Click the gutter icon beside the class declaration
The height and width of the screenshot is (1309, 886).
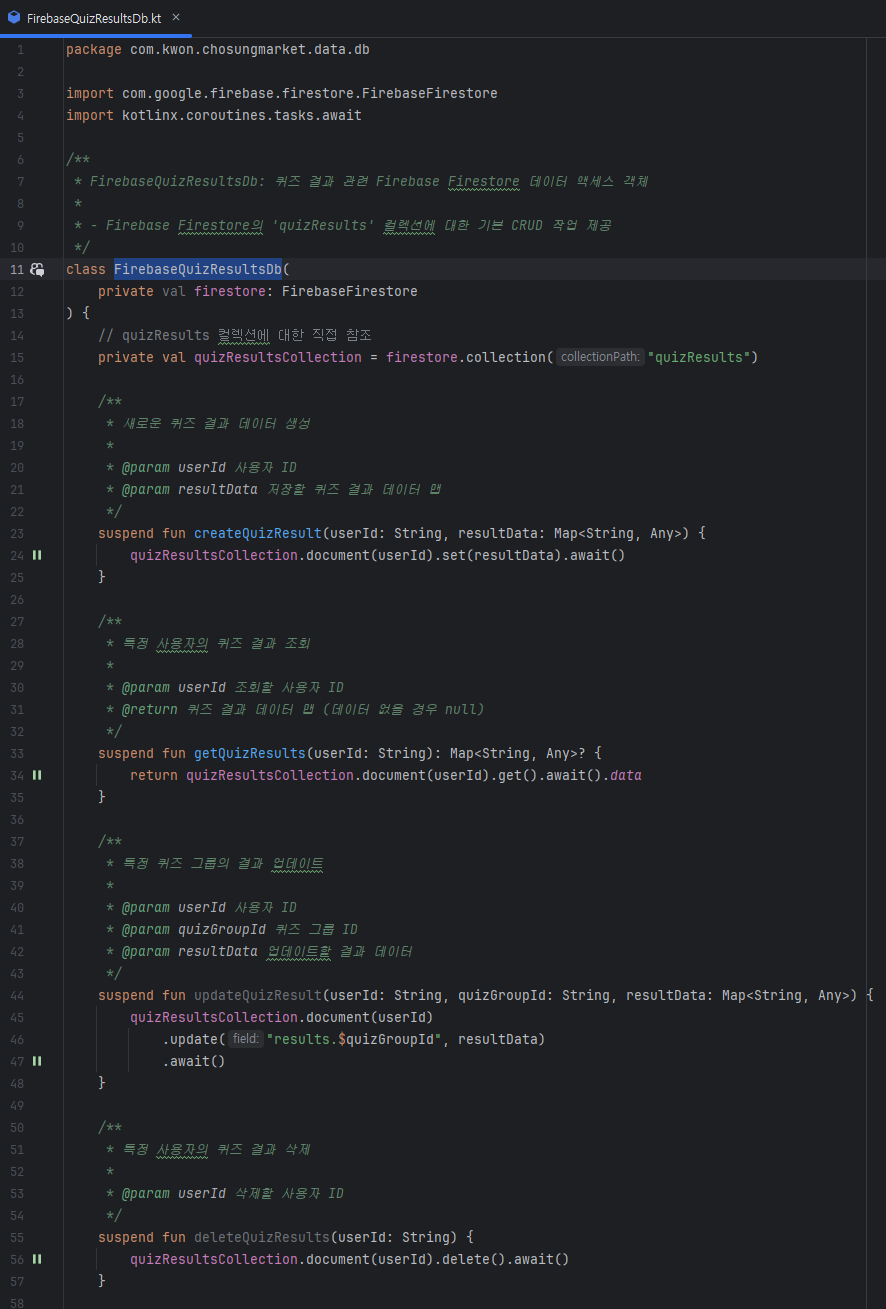pos(37,269)
